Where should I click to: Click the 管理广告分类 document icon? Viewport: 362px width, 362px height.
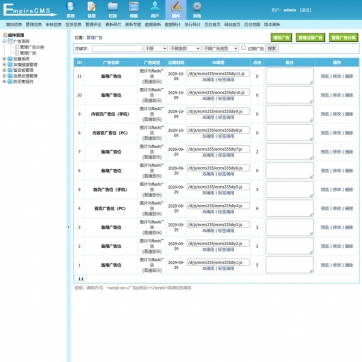(x=17, y=47)
